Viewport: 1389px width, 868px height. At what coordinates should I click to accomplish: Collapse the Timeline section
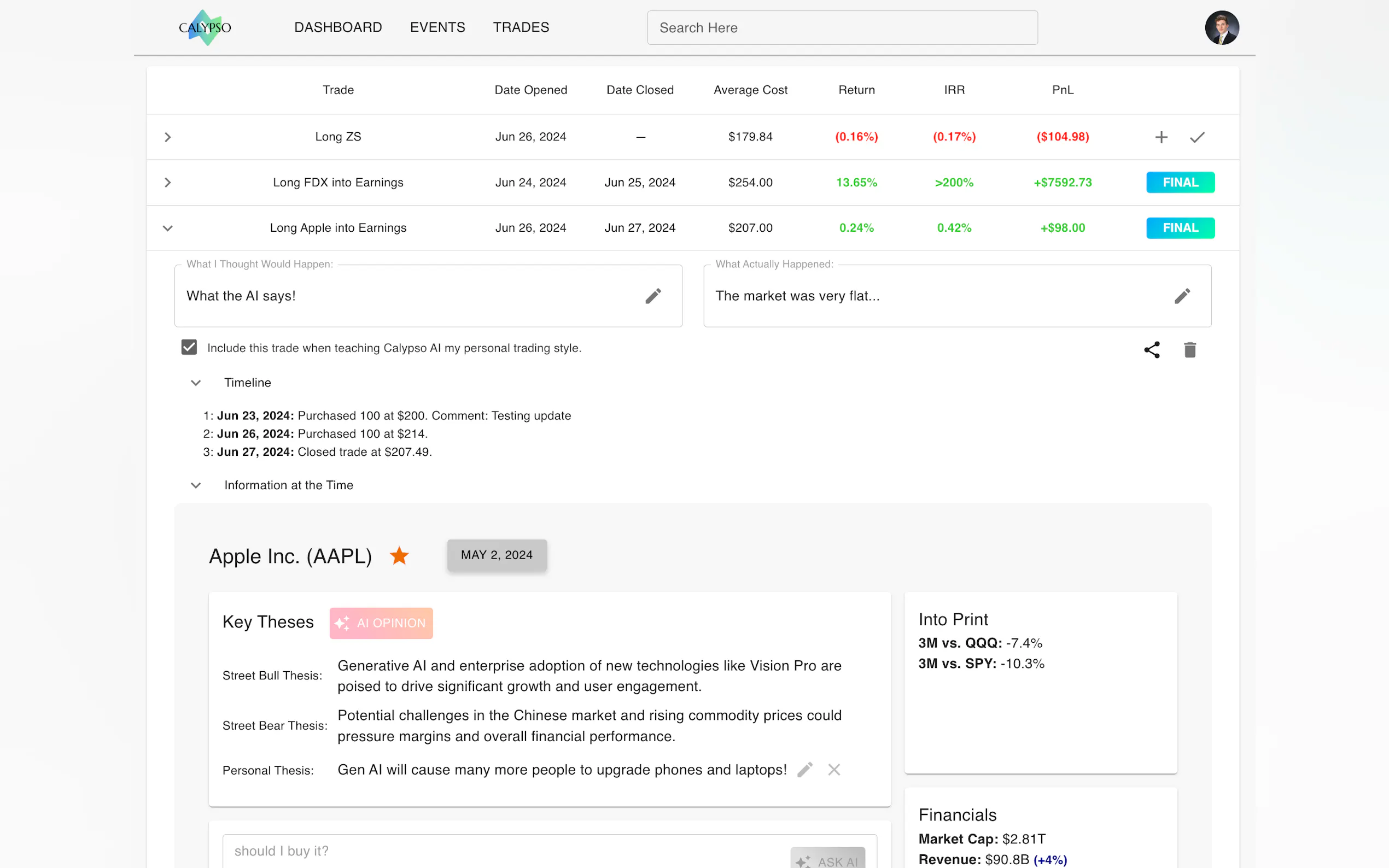tap(196, 382)
